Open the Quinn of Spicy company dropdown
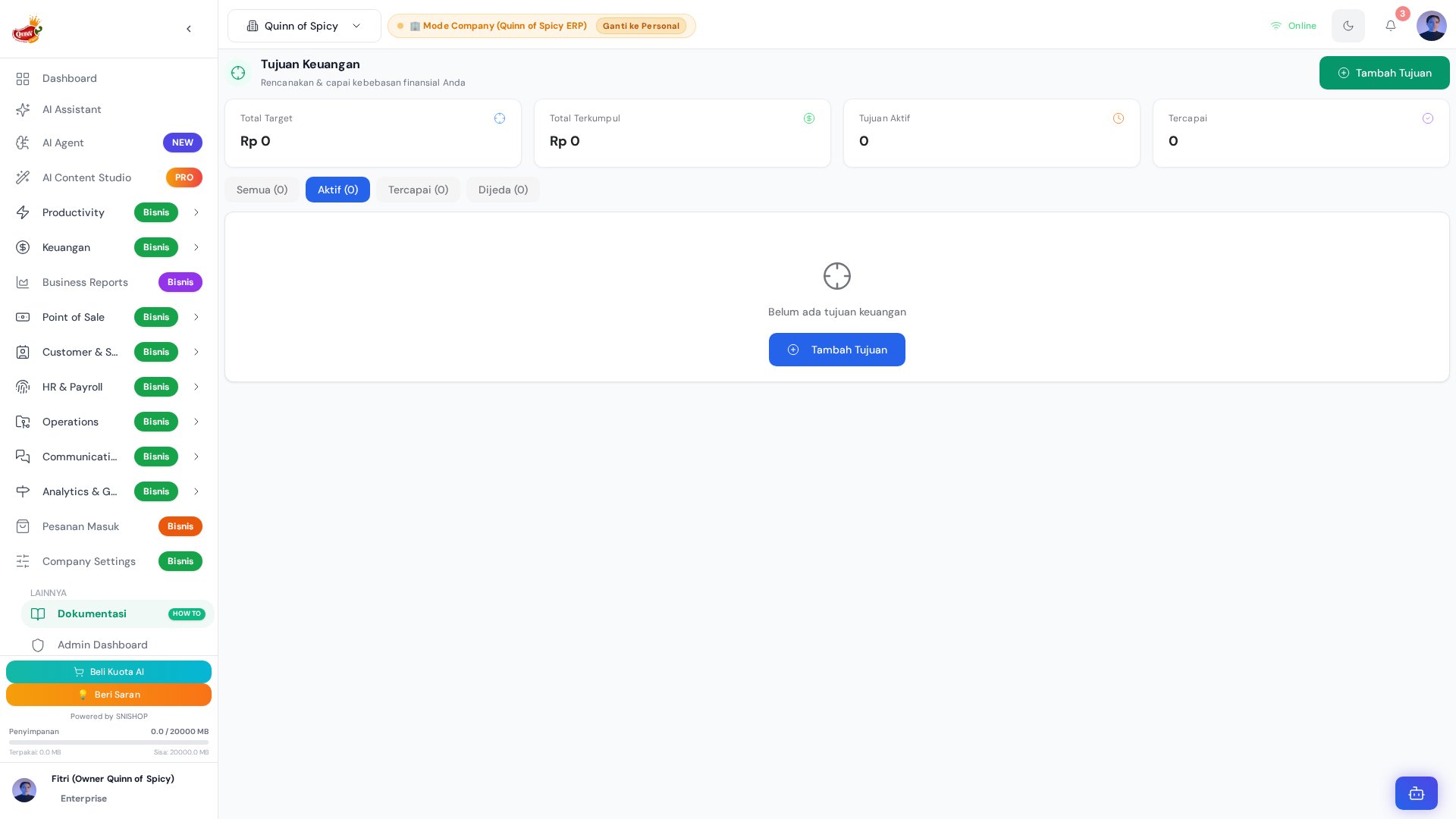This screenshot has width=1456, height=819. pos(304,26)
